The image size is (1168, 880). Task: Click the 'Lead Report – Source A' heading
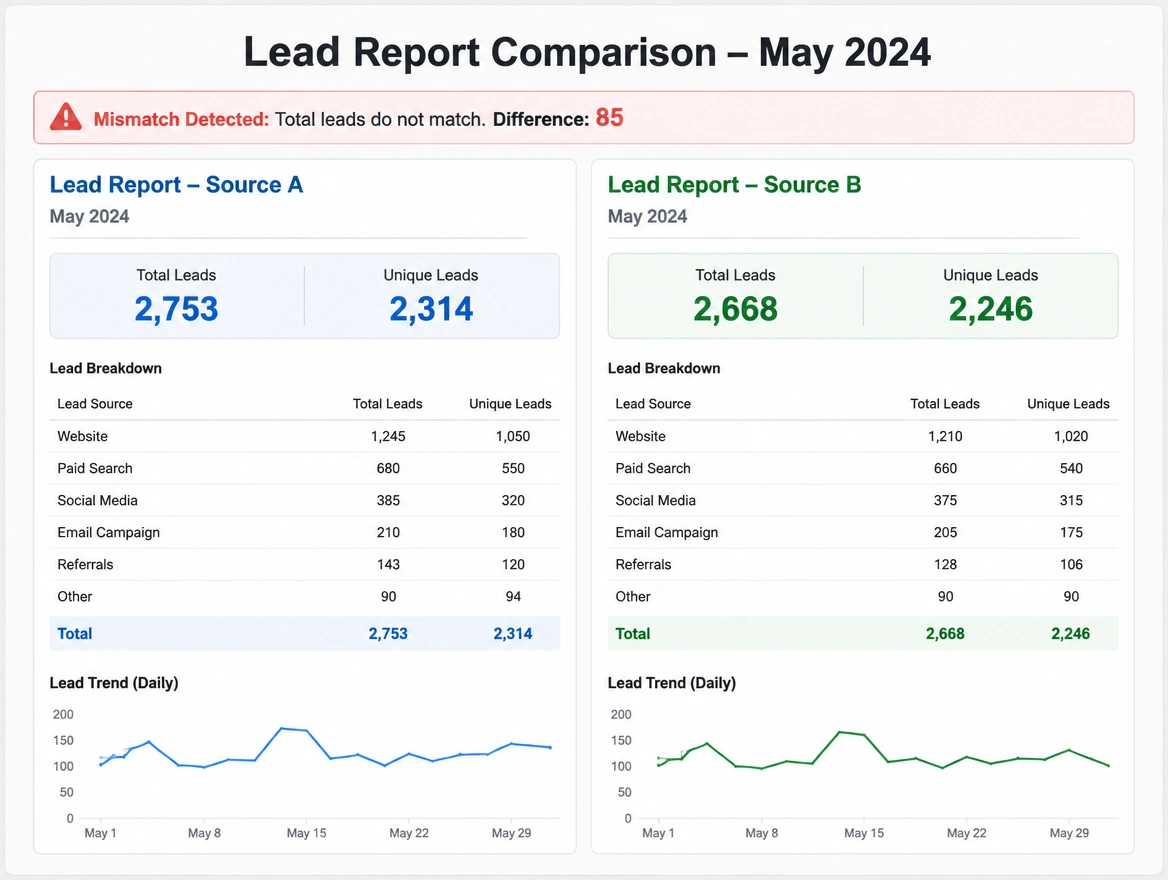[x=176, y=185]
